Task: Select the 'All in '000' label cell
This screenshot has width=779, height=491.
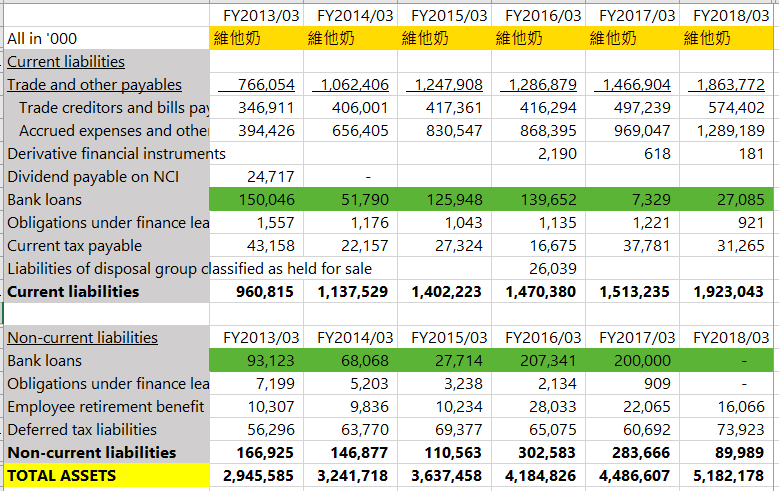Action: 107,38
